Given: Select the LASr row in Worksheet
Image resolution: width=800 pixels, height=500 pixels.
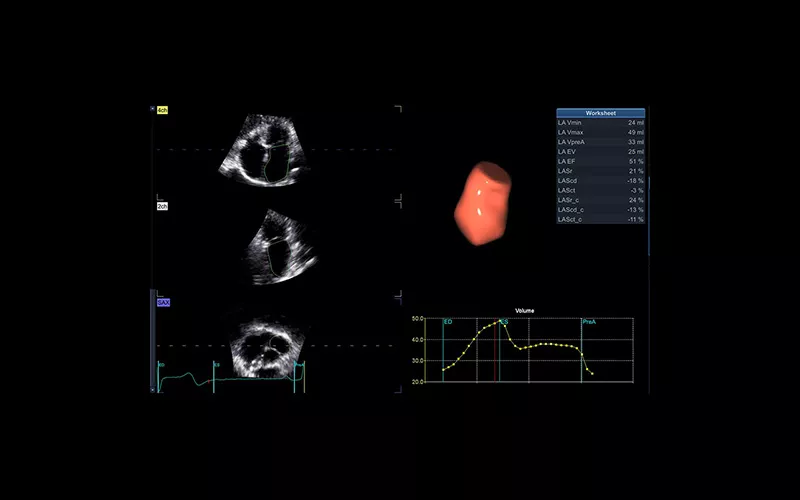Looking at the screenshot, I should (601, 171).
